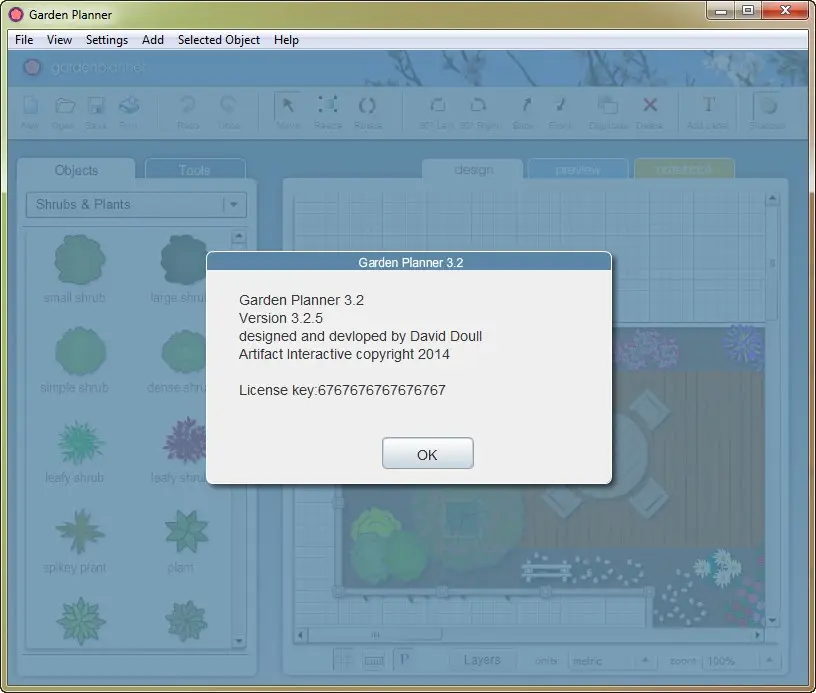The height and width of the screenshot is (693, 816).
Task: Click the send to Back icon
Action: (526, 105)
